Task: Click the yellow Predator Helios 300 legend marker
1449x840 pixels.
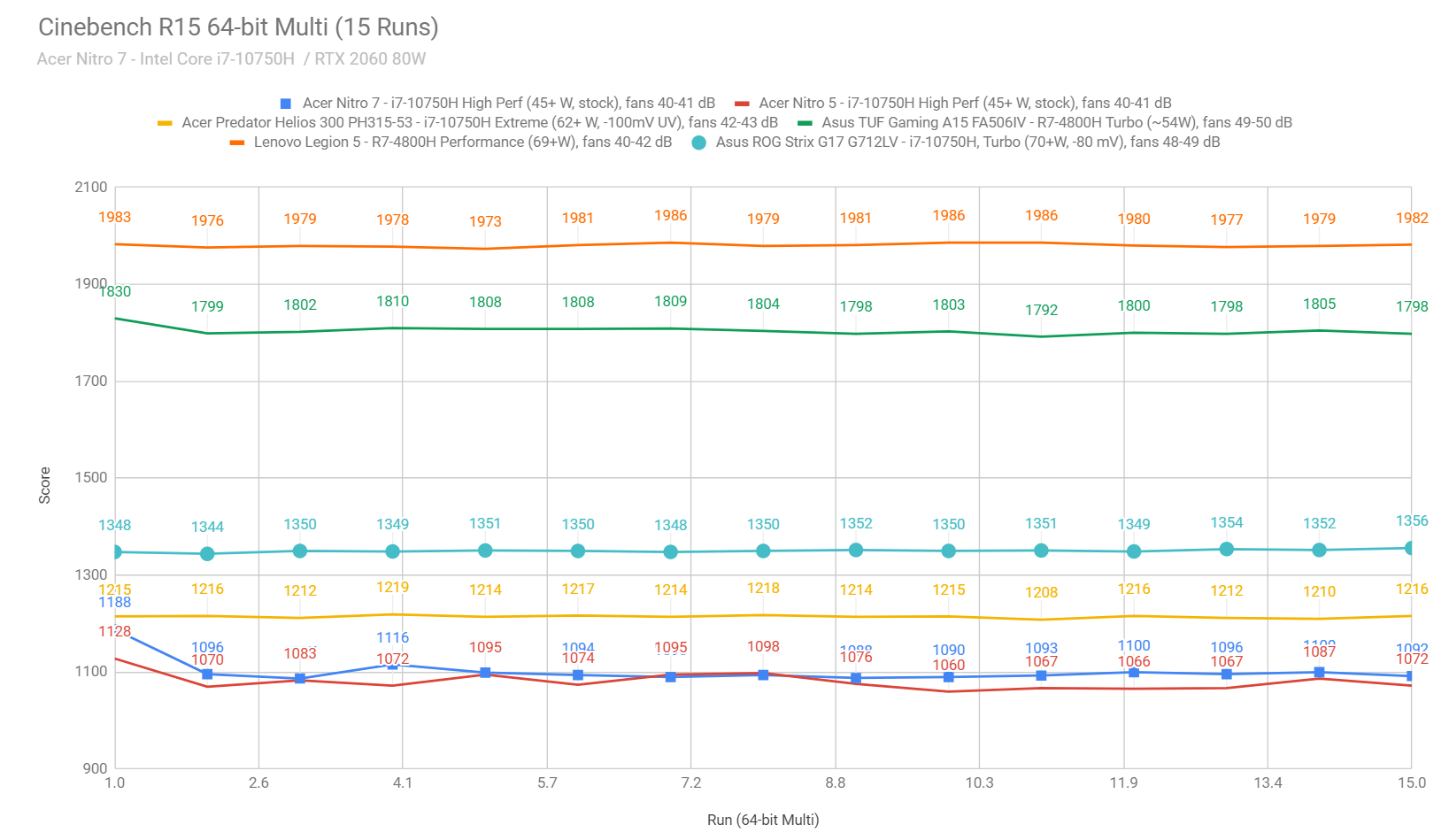Action: pos(165,123)
